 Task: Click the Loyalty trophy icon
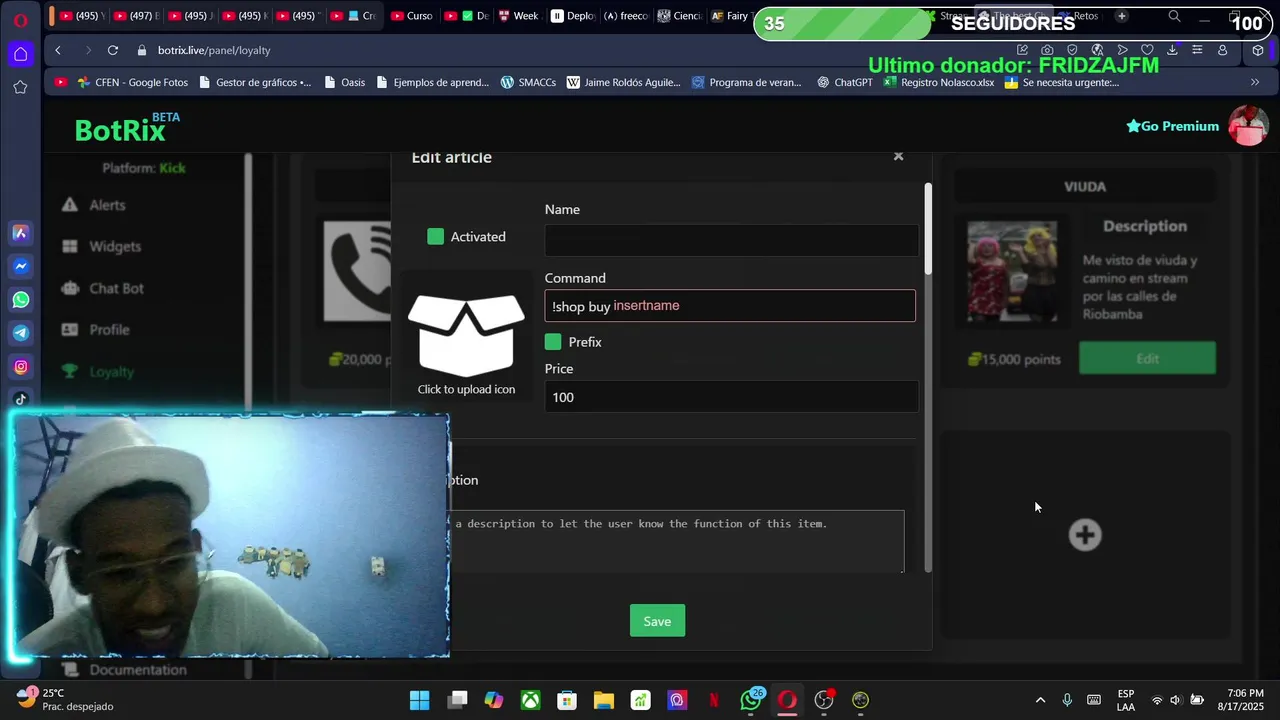pos(69,371)
